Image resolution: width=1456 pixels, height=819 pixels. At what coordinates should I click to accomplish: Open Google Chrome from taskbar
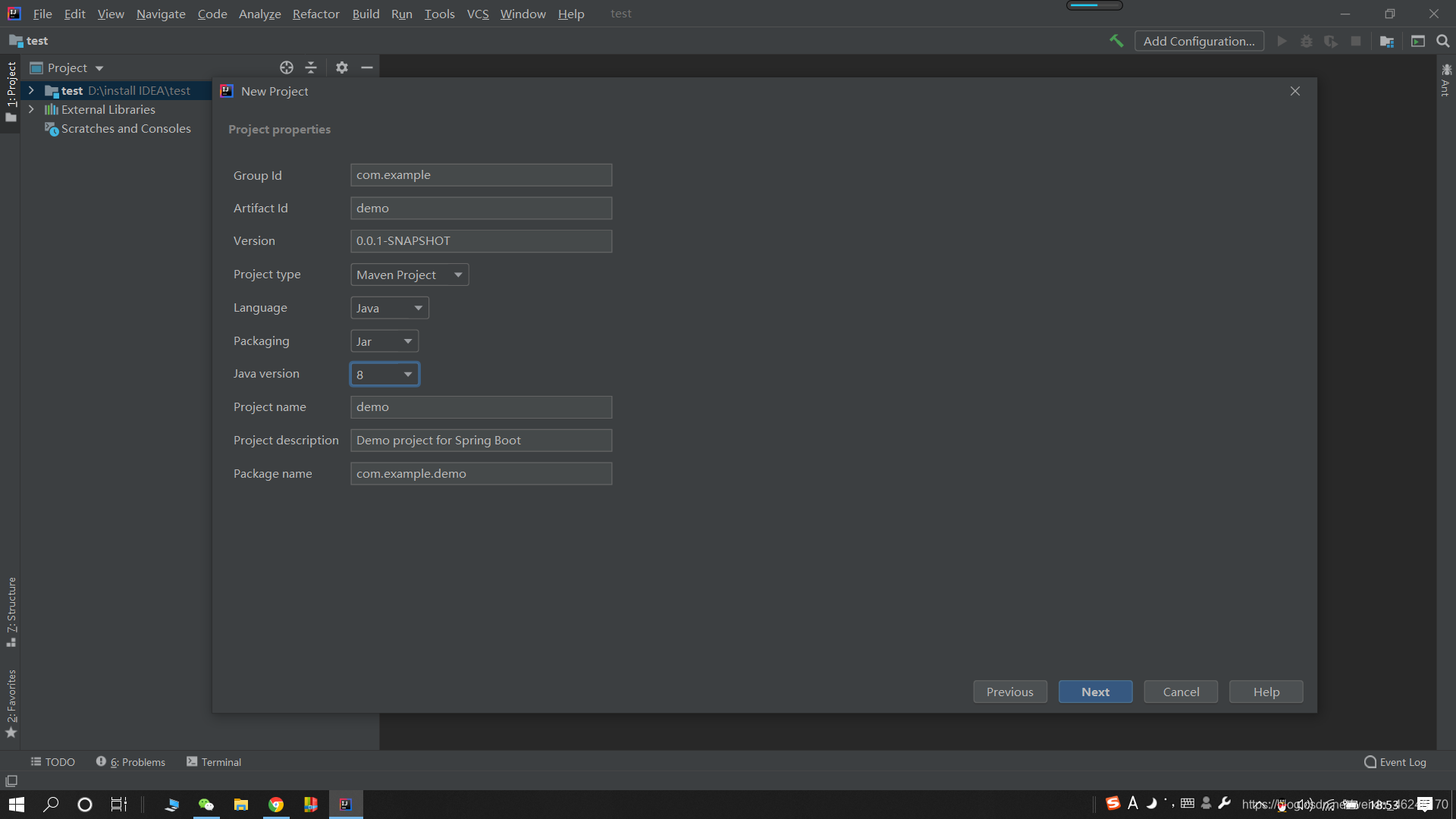pos(276,805)
